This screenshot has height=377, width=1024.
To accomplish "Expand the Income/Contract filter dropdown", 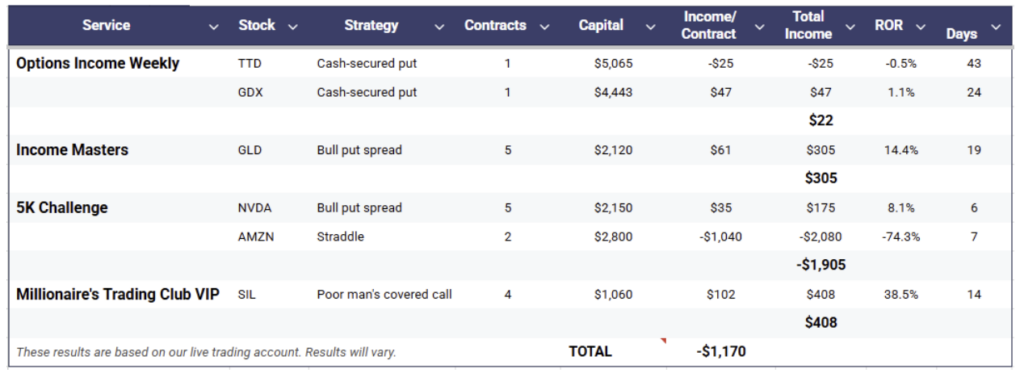I will click(x=759, y=27).
